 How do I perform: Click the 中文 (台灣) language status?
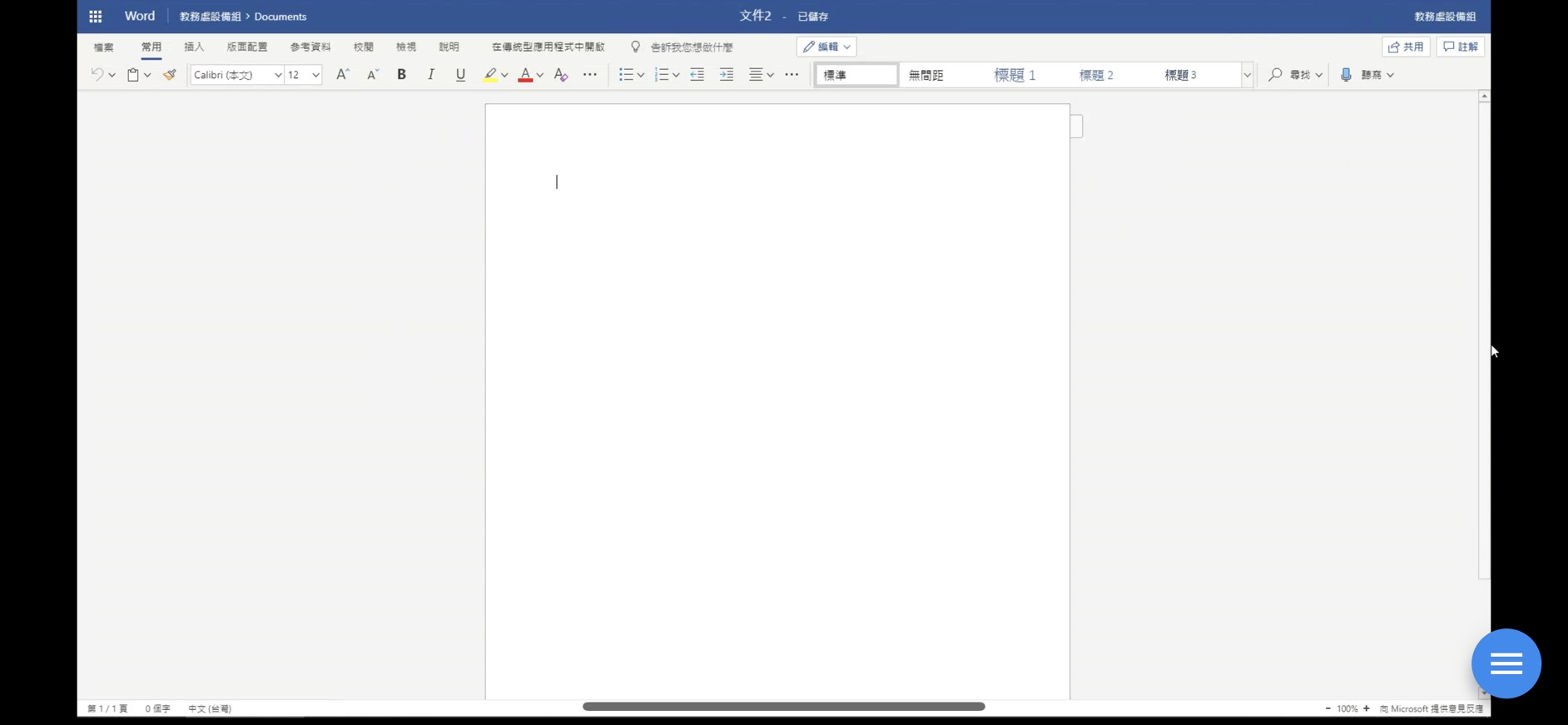click(210, 708)
